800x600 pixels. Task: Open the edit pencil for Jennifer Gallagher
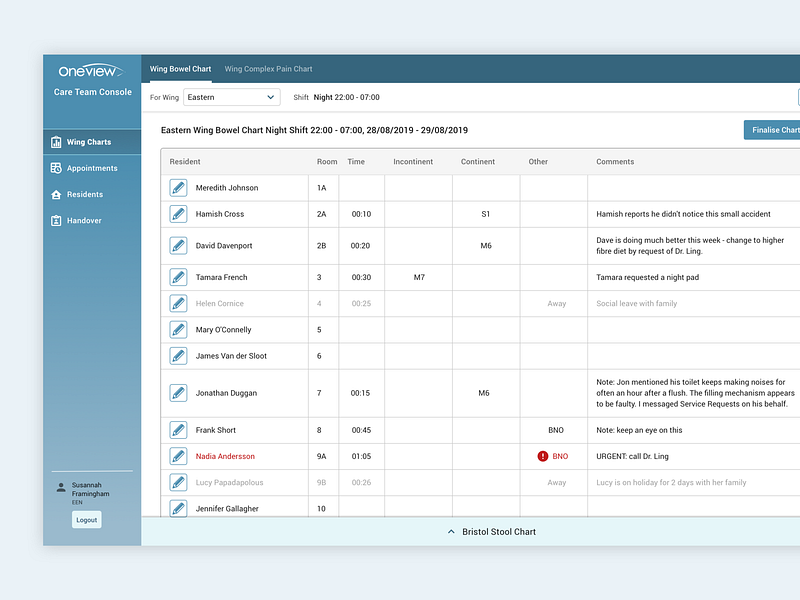(178, 508)
